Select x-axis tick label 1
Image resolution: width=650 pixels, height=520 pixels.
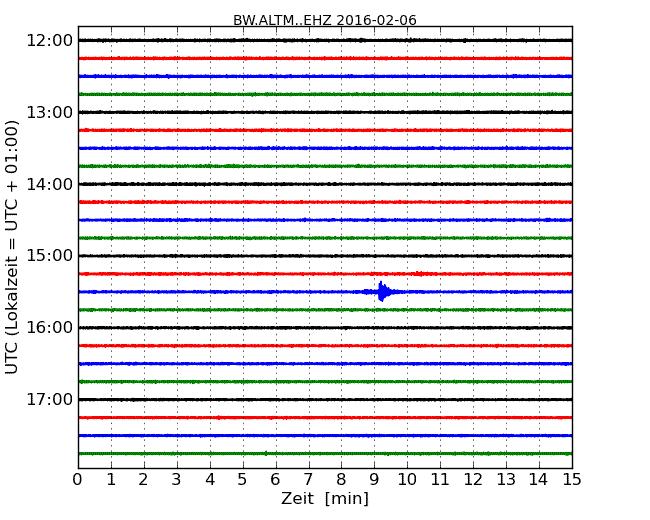point(111,480)
